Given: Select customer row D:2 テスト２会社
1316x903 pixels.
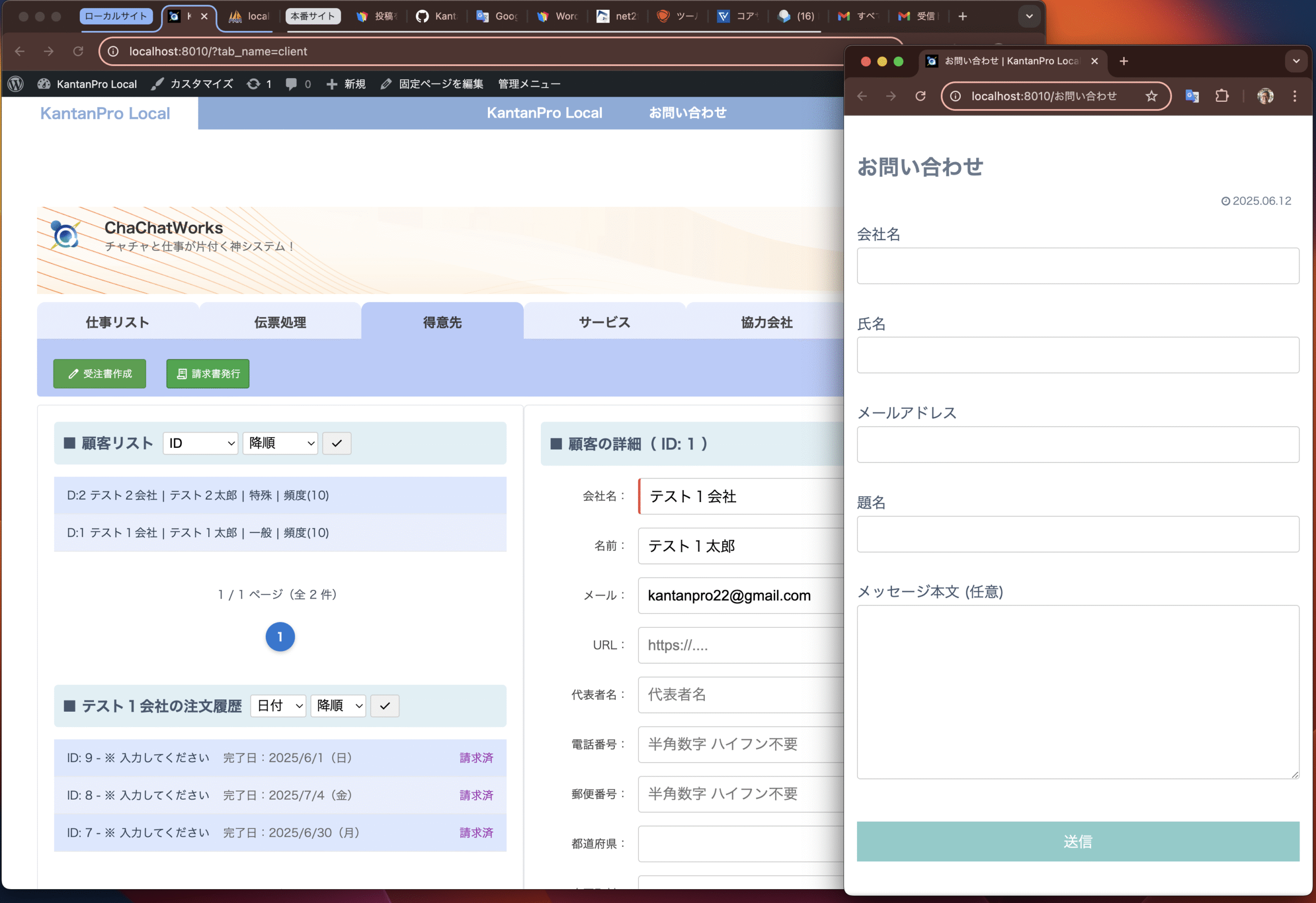Looking at the screenshot, I should [x=280, y=495].
